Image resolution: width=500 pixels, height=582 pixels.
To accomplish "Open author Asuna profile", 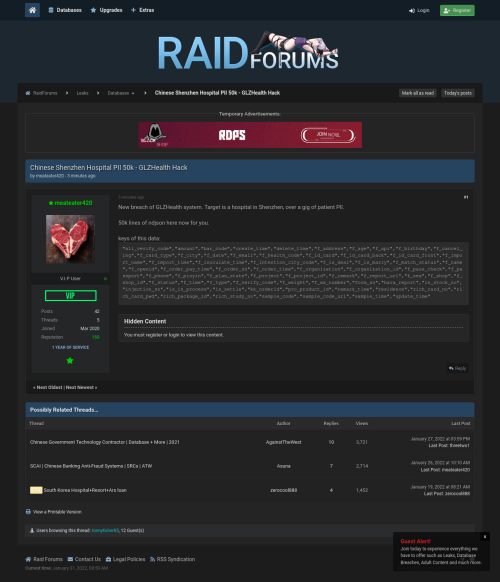I will point(283,466).
